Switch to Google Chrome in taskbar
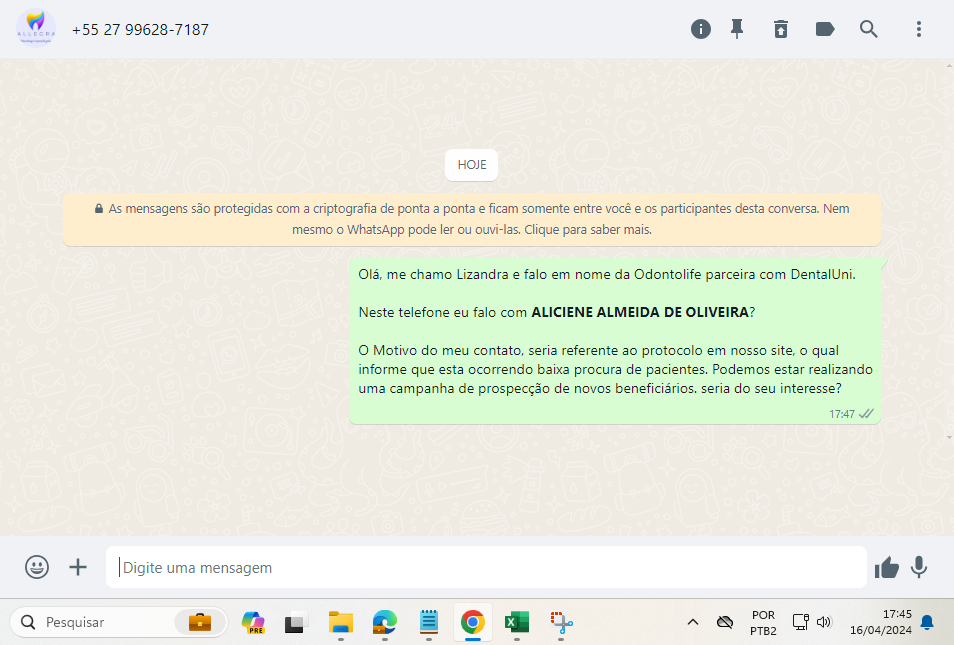Image resolution: width=954 pixels, height=645 pixels. coord(473,622)
